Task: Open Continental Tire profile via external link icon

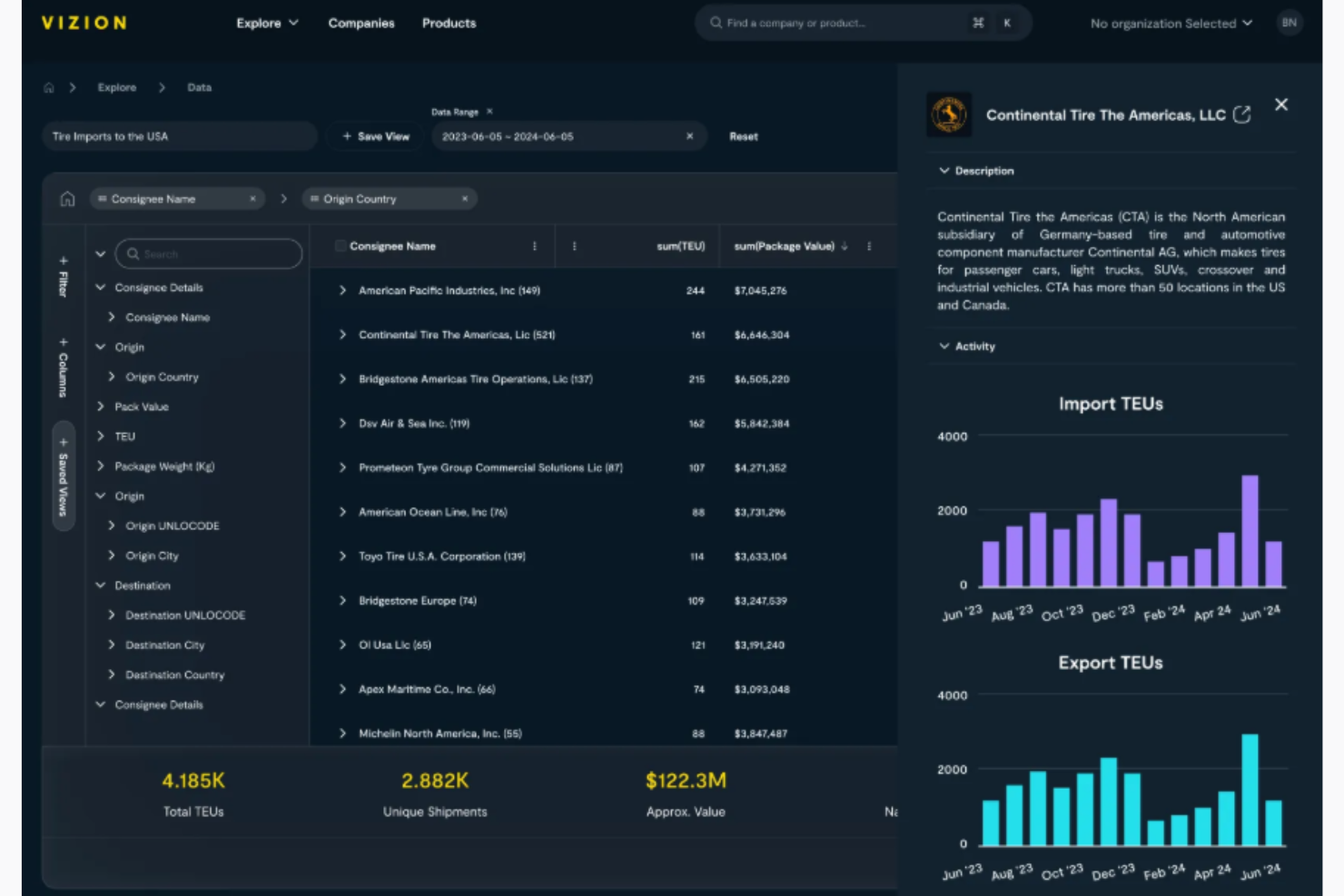Action: 1242,115
